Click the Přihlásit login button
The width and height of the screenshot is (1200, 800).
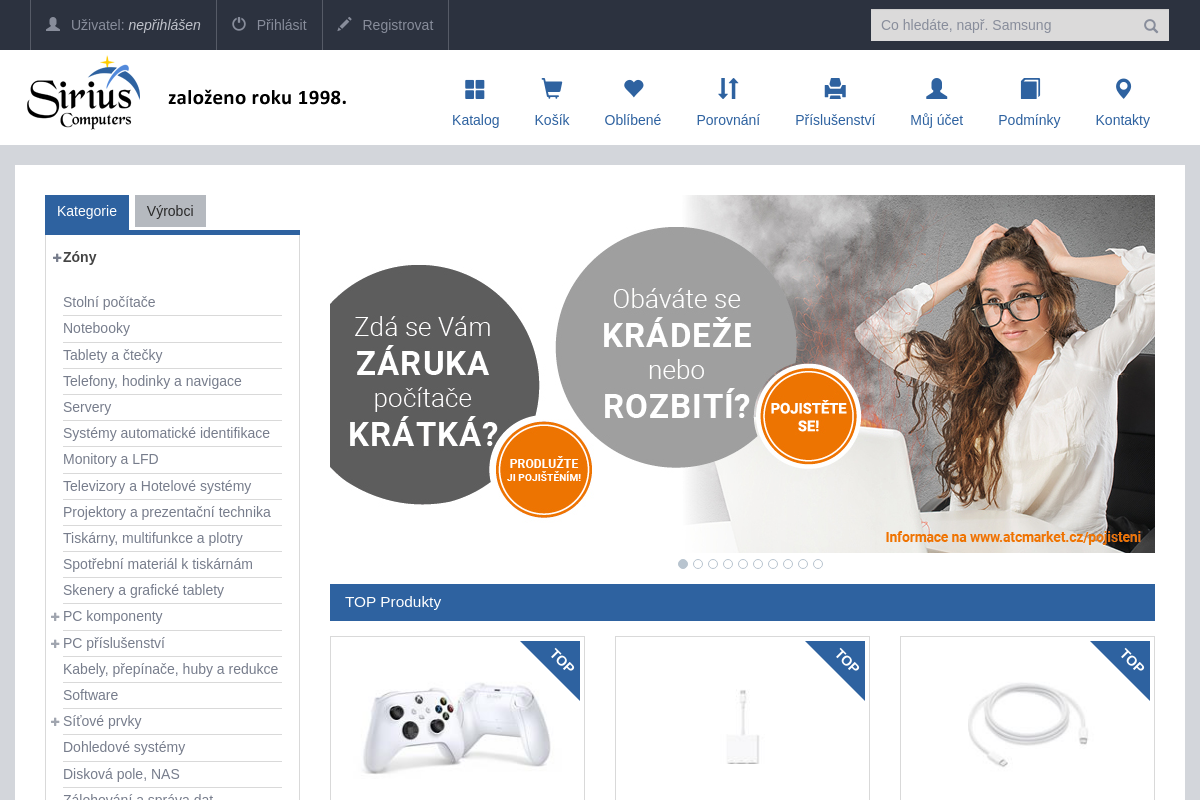click(x=268, y=25)
